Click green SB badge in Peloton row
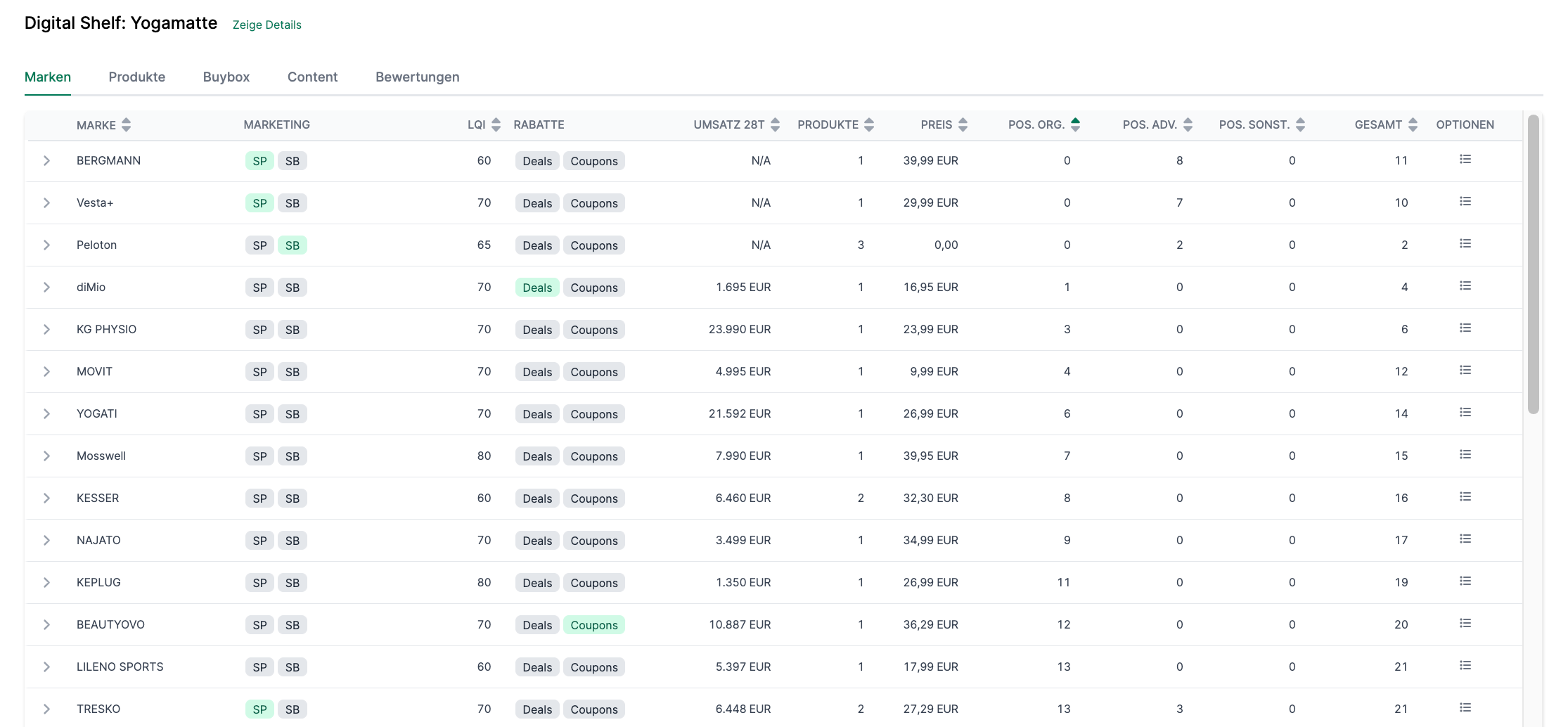Screen dimensions: 1568x727 tap(293, 245)
